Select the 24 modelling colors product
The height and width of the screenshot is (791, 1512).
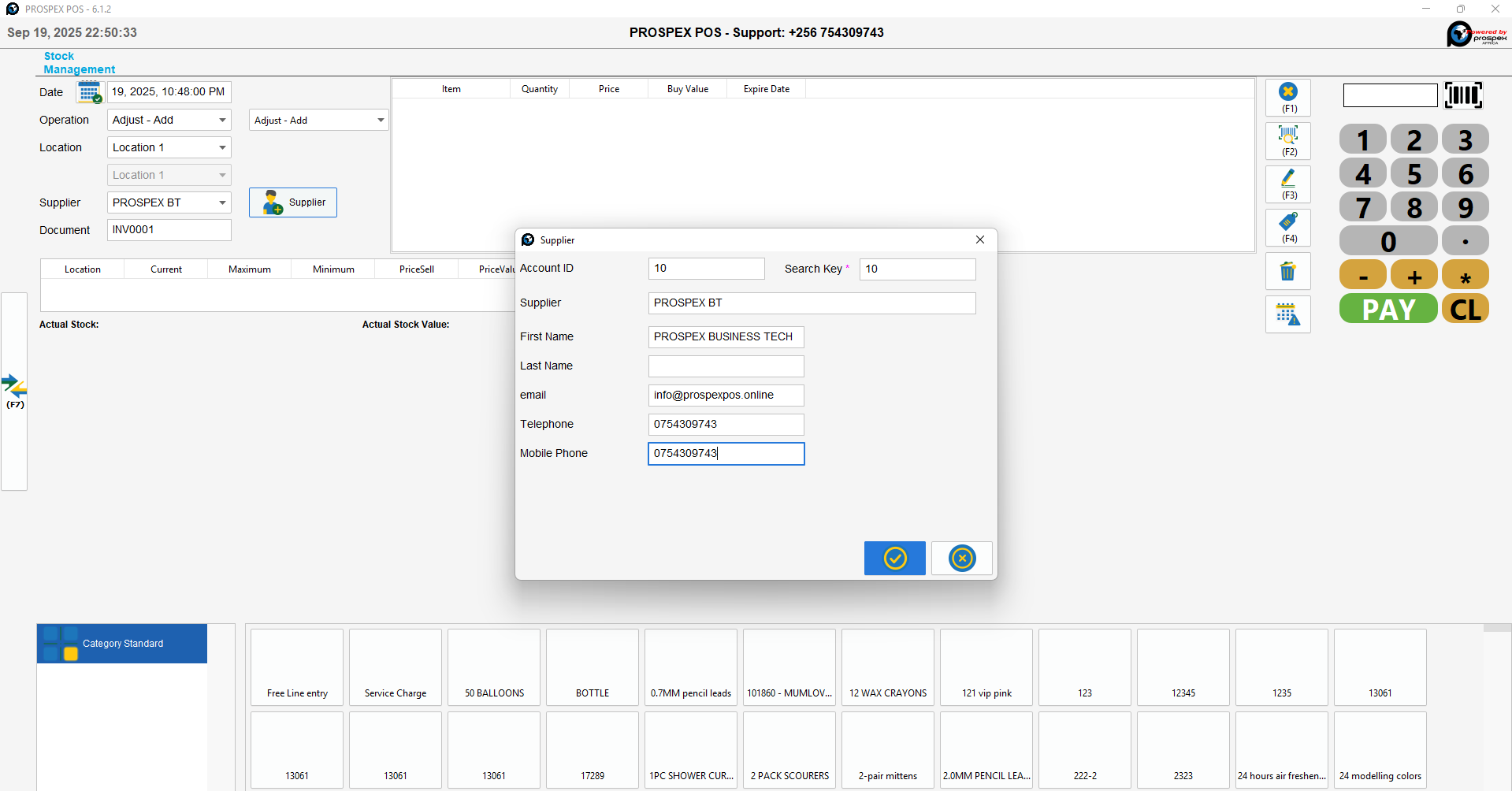(x=1380, y=750)
